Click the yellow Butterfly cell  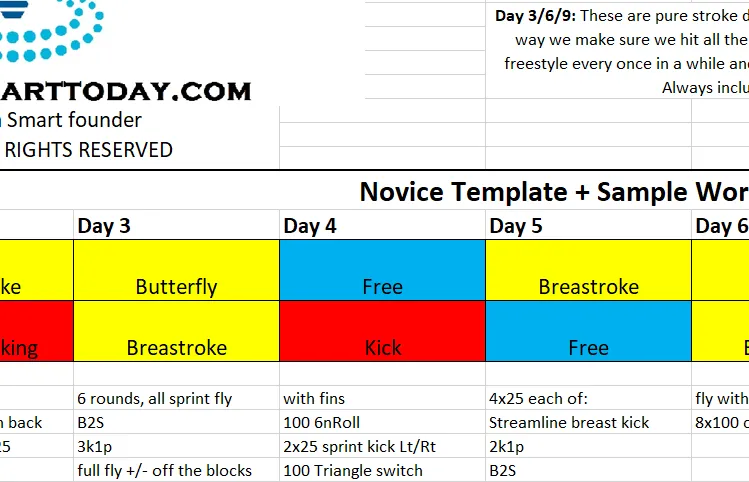coord(176,270)
